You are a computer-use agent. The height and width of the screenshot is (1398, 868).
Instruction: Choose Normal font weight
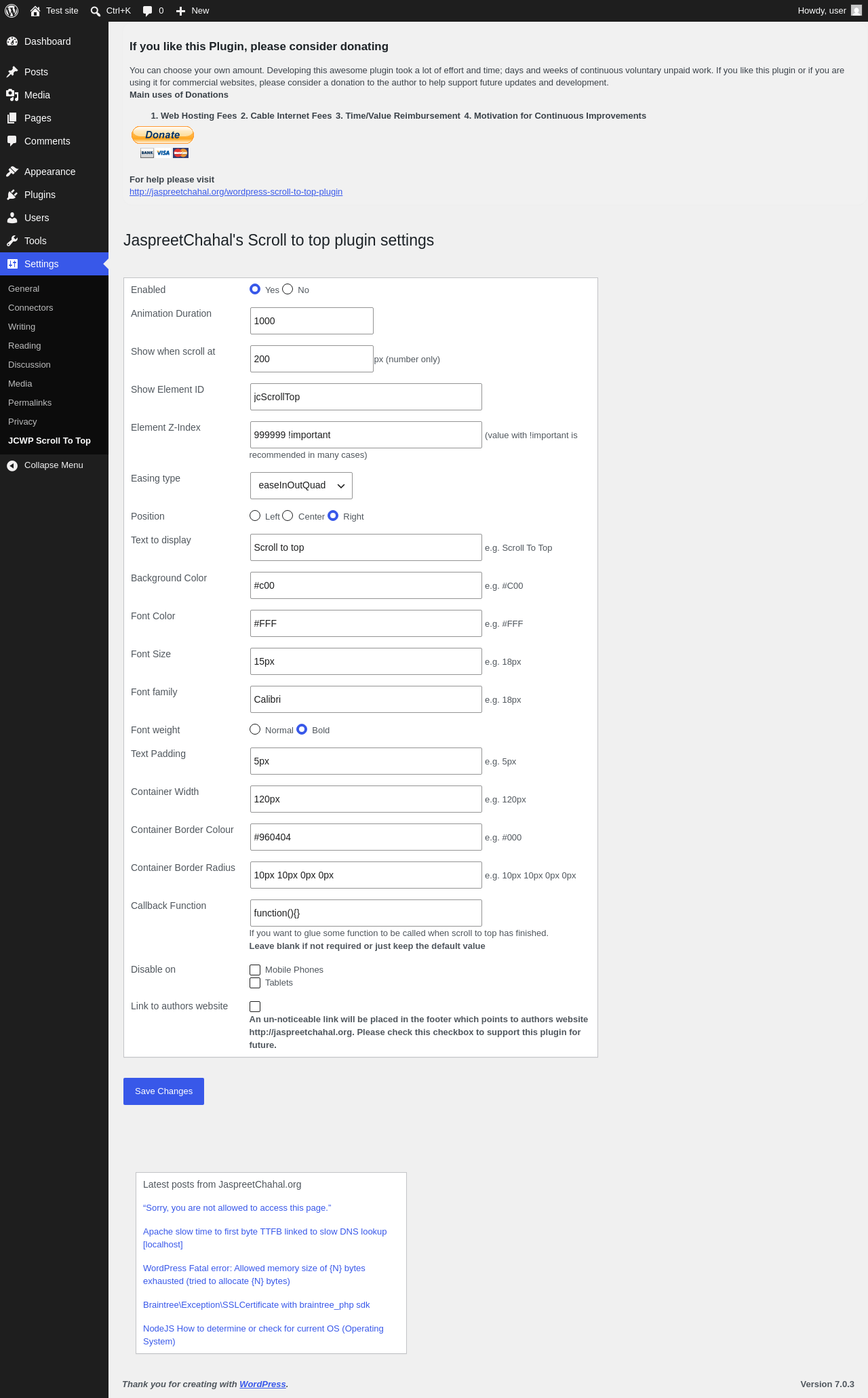255,729
